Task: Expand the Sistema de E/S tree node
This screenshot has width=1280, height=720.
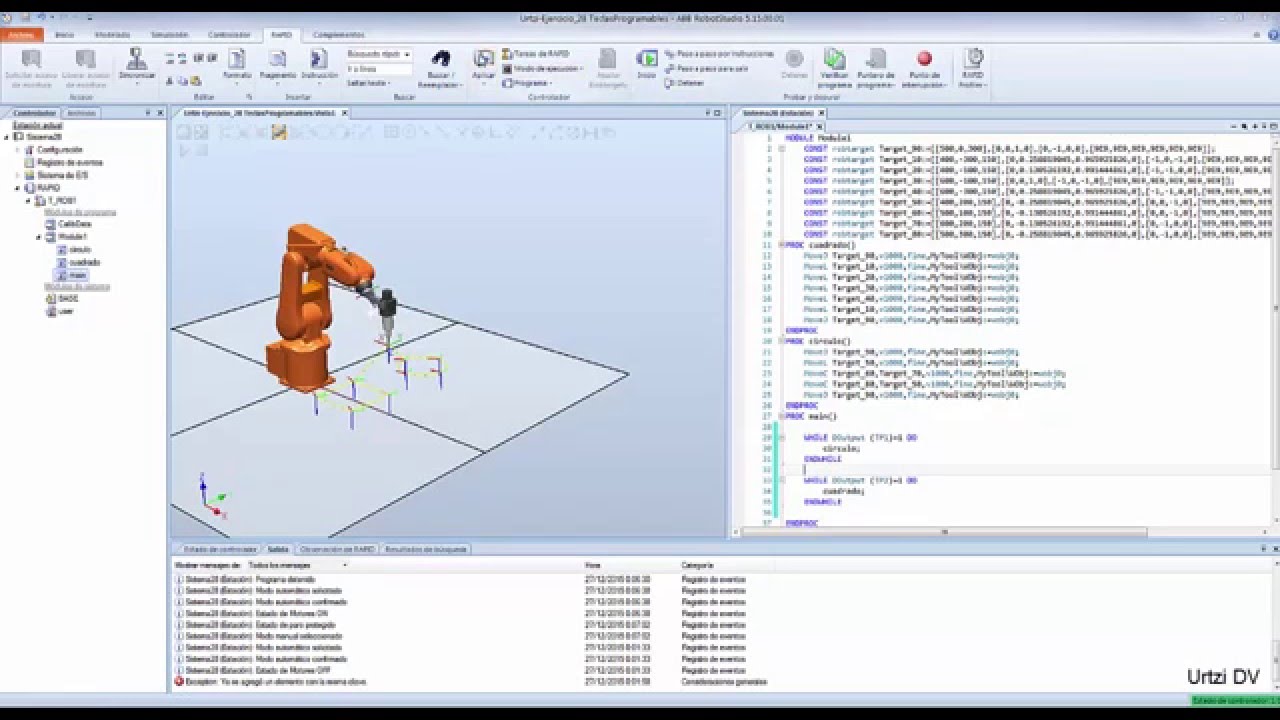Action: (x=17, y=175)
